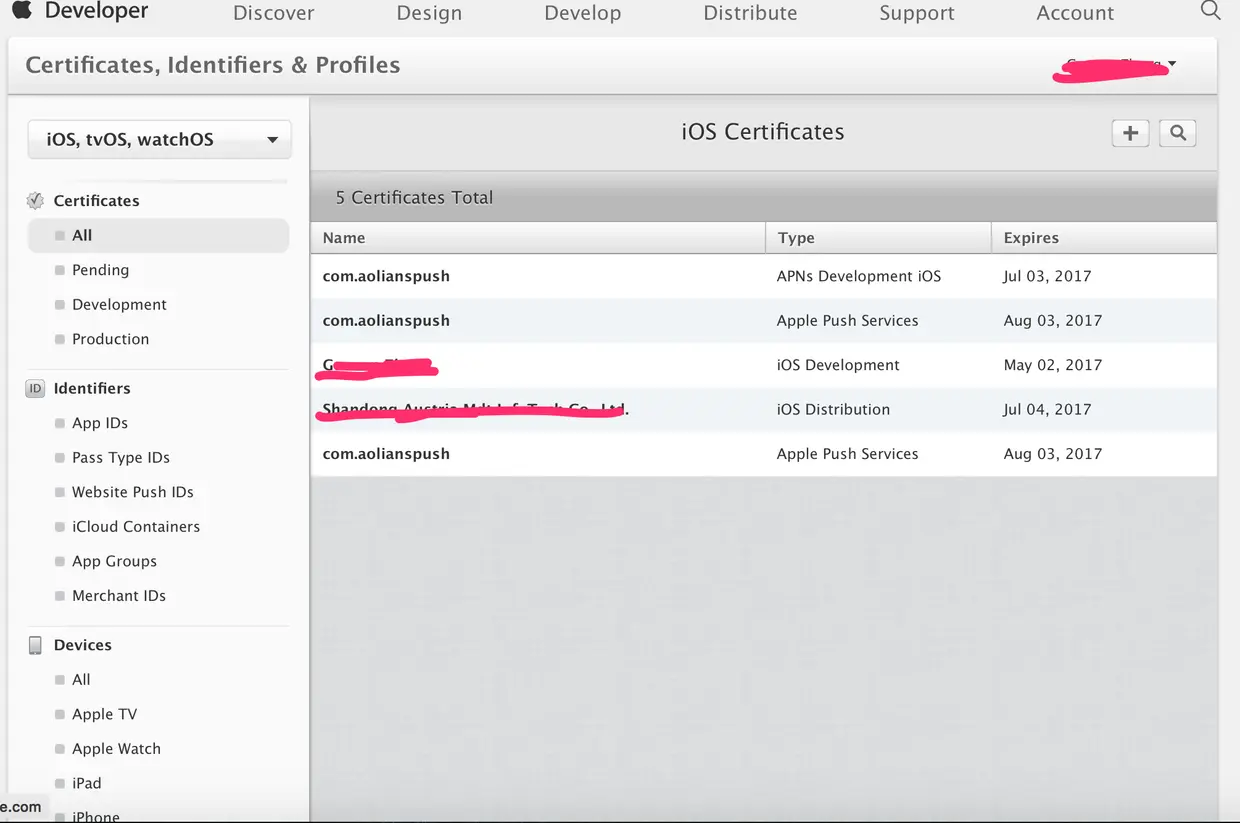This screenshot has width=1240, height=823.
Task: Click the Certificates, Identifiers & Profiles title
Action: click(213, 65)
